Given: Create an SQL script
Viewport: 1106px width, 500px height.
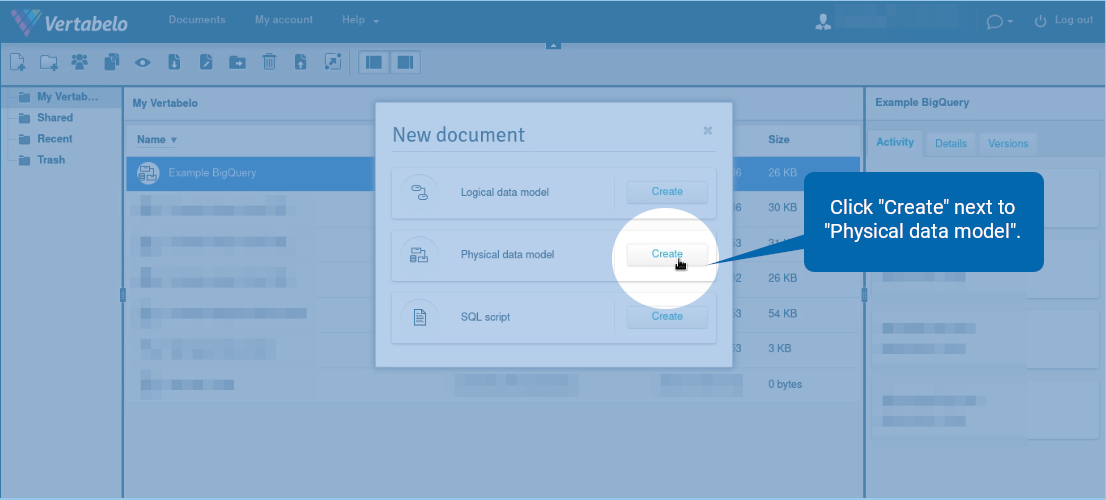Looking at the screenshot, I should pyautogui.click(x=667, y=317).
